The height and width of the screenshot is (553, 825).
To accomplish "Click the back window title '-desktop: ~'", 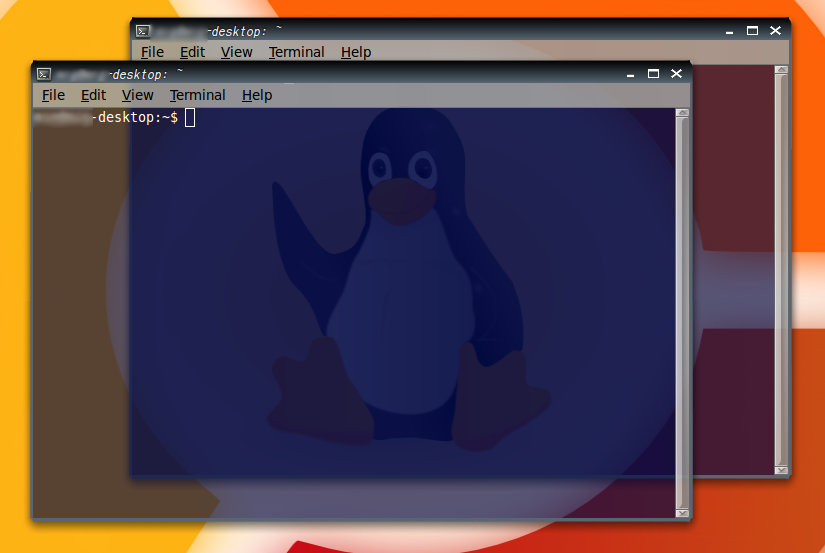I will tap(245, 31).
